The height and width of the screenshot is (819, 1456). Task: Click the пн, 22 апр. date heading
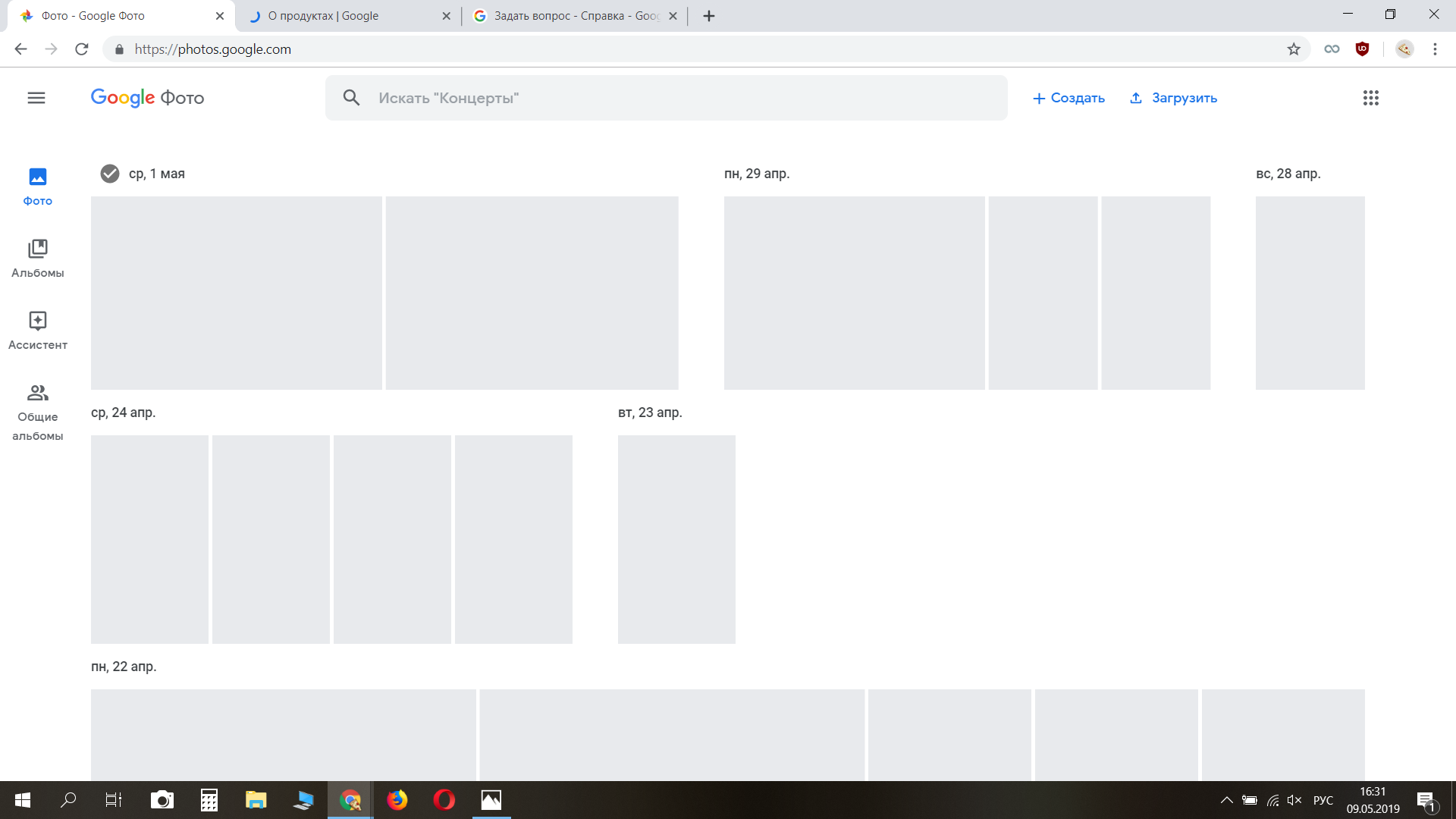[124, 667]
